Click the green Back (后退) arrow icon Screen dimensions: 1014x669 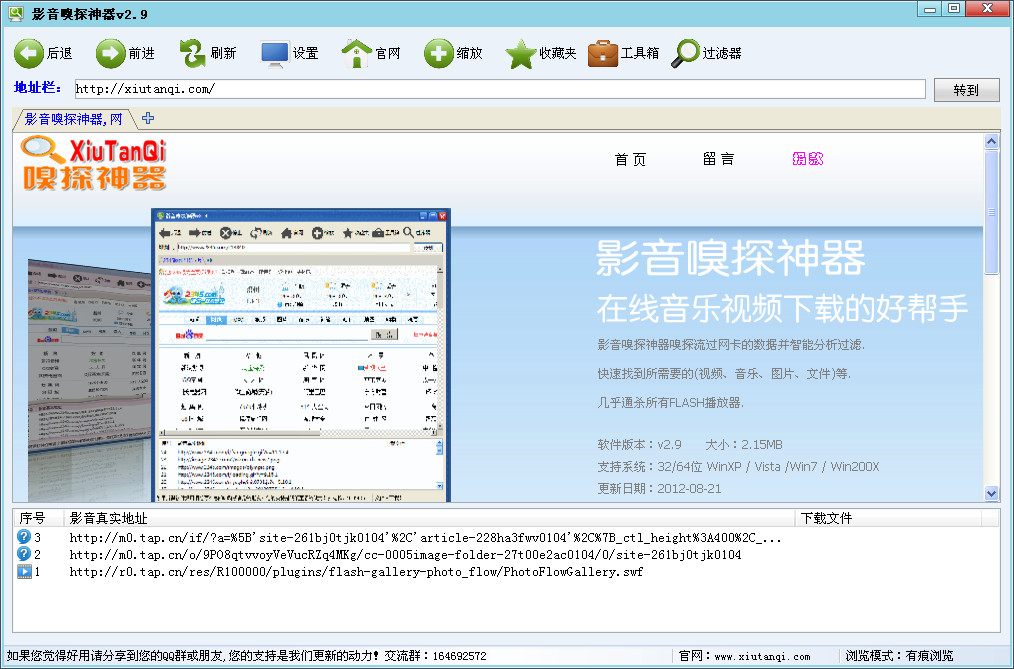click(x=28, y=54)
